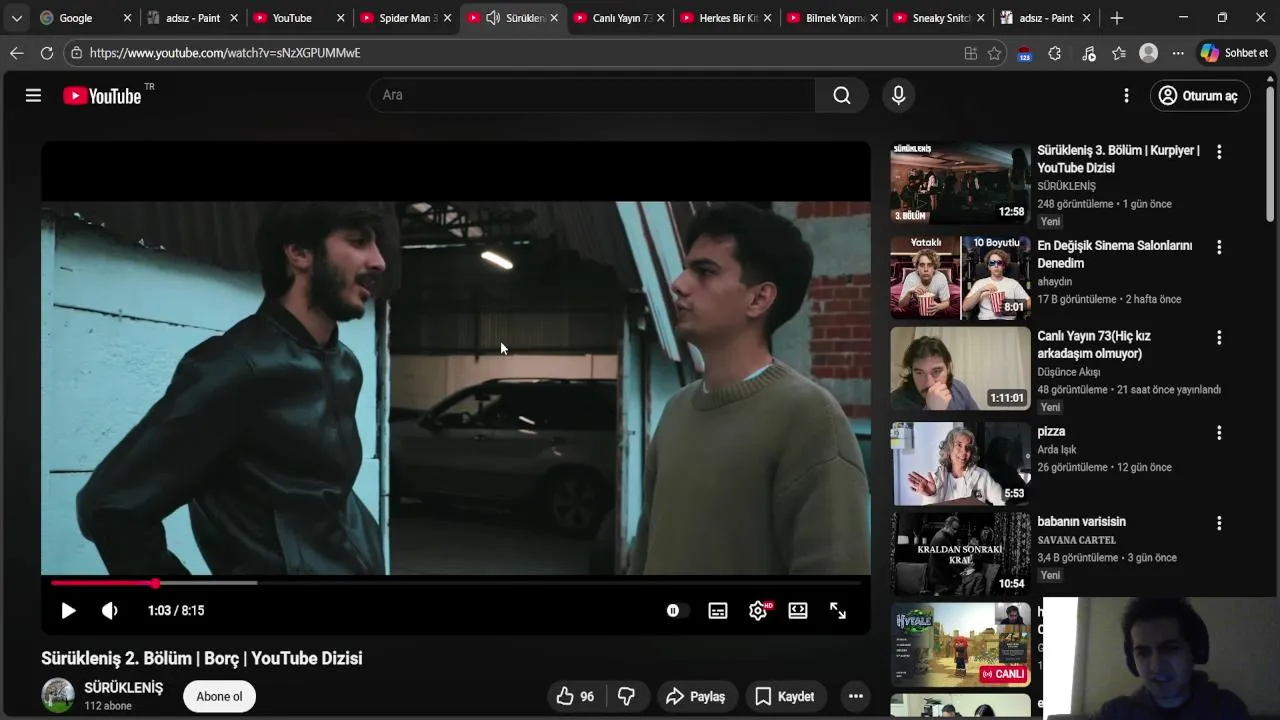The image size is (1280, 720).
Task: Subscribe with Abone ol button
Action: click(219, 696)
